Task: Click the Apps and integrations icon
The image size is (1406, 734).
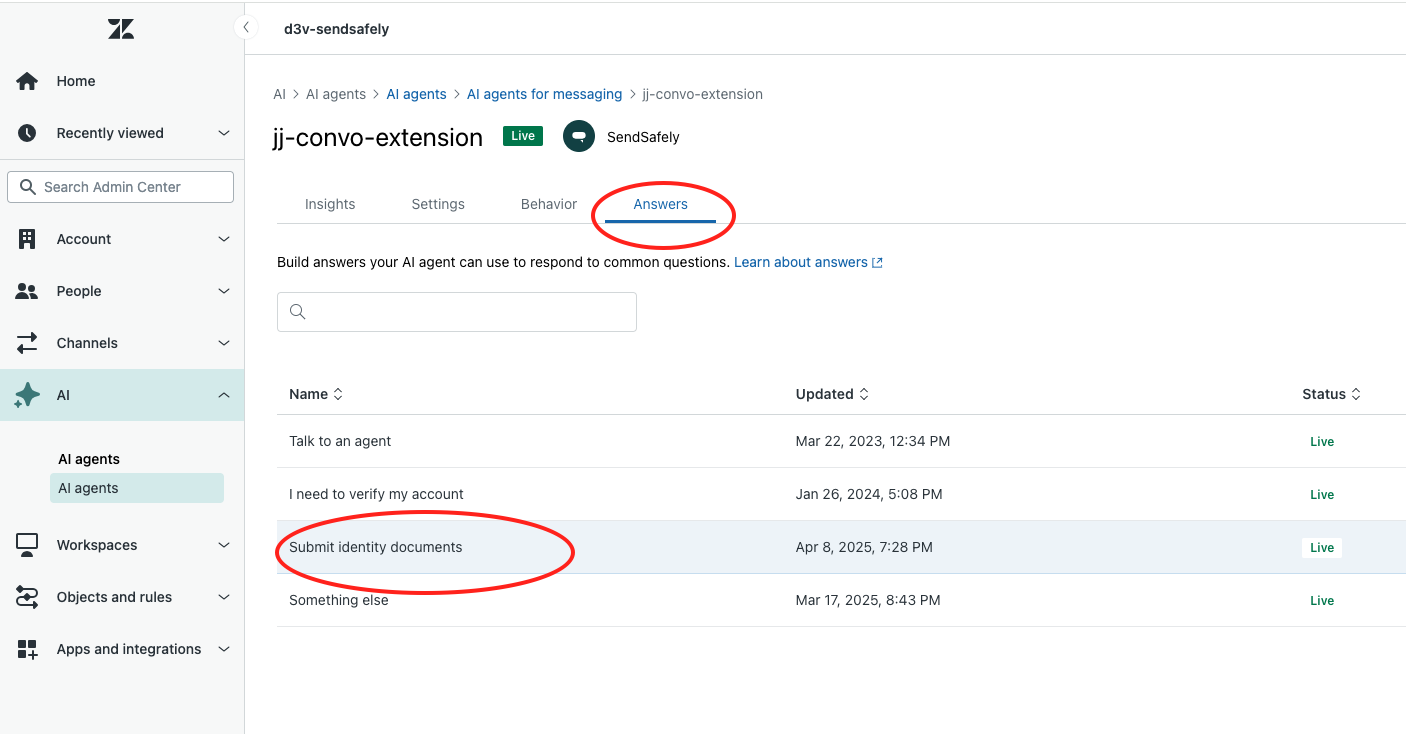Action: 27,649
